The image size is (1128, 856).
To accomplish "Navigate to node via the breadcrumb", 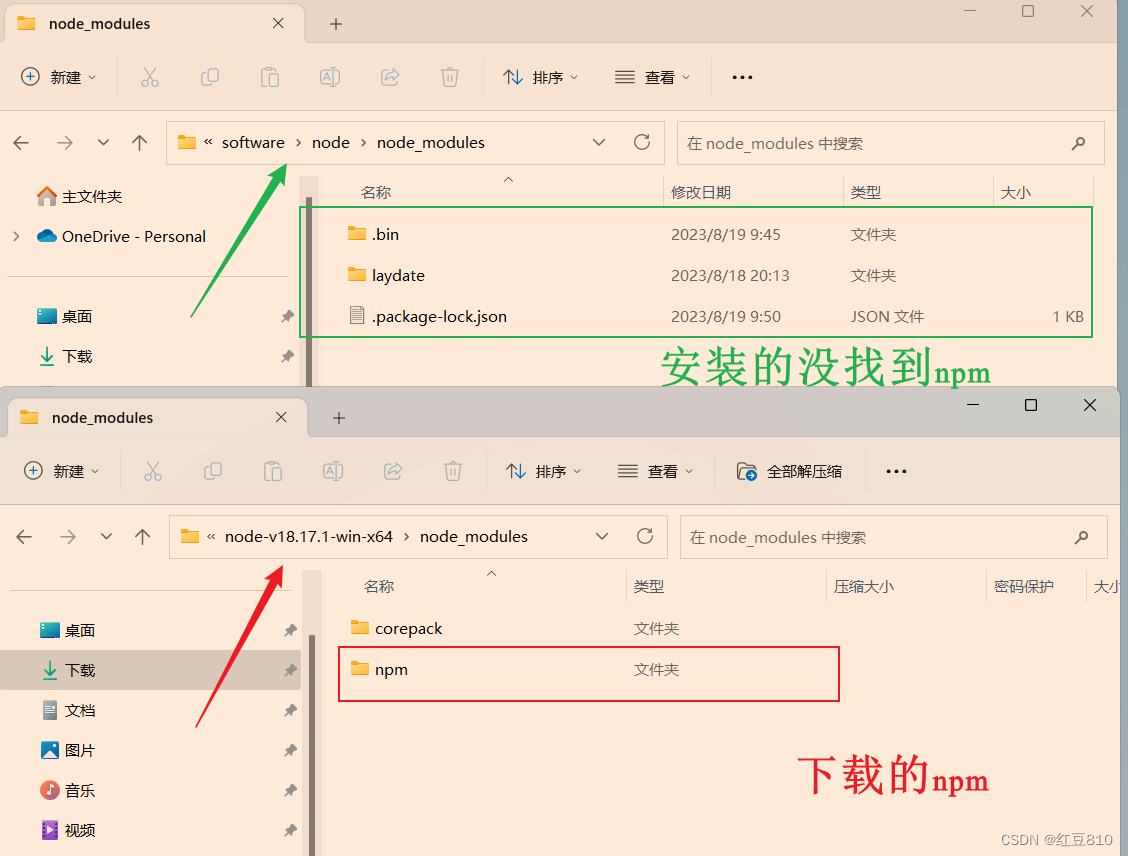I will point(331,143).
